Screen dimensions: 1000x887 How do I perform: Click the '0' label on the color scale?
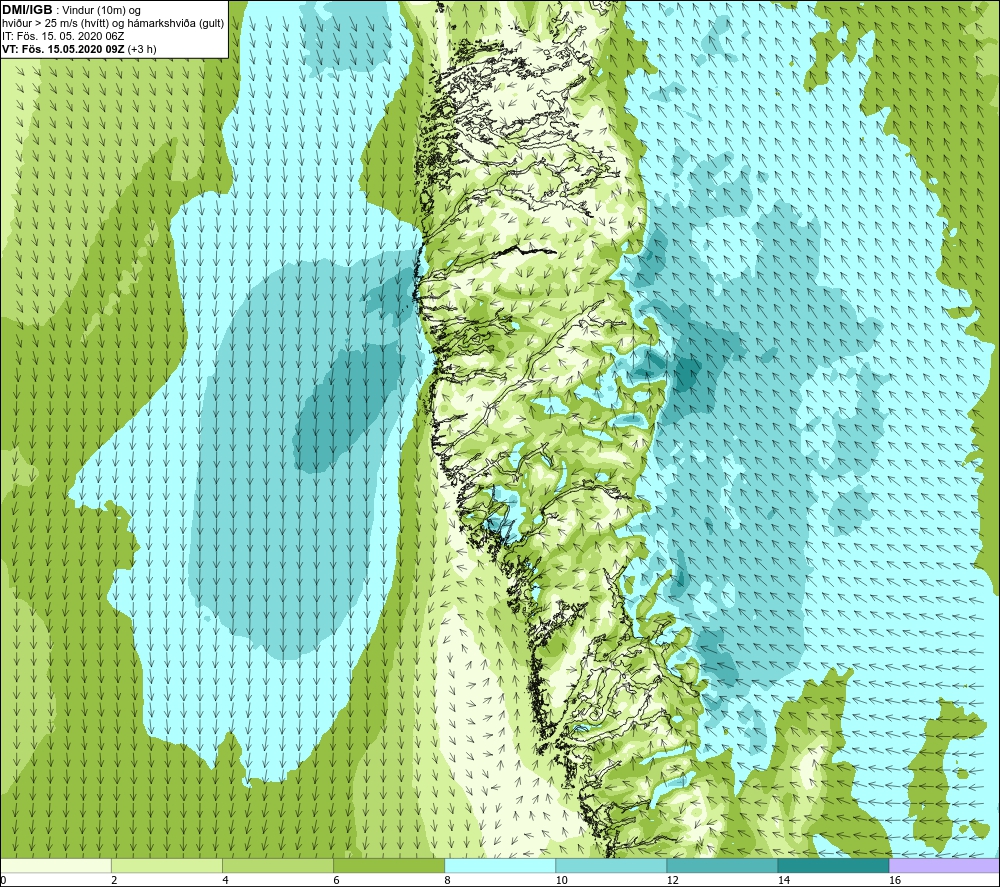pyautogui.click(x=4, y=880)
